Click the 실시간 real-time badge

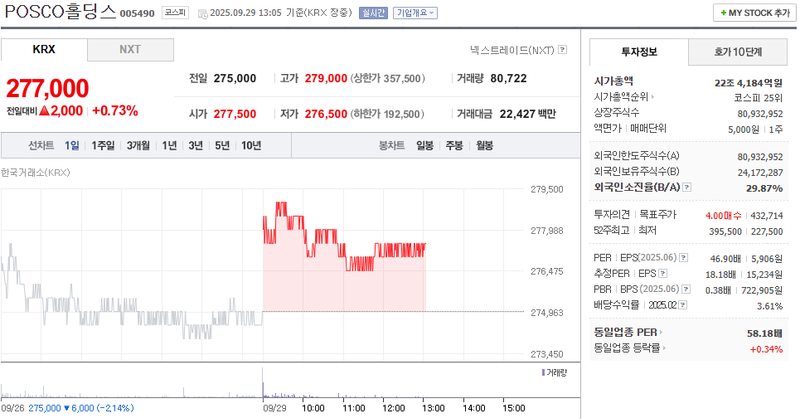(373, 13)
